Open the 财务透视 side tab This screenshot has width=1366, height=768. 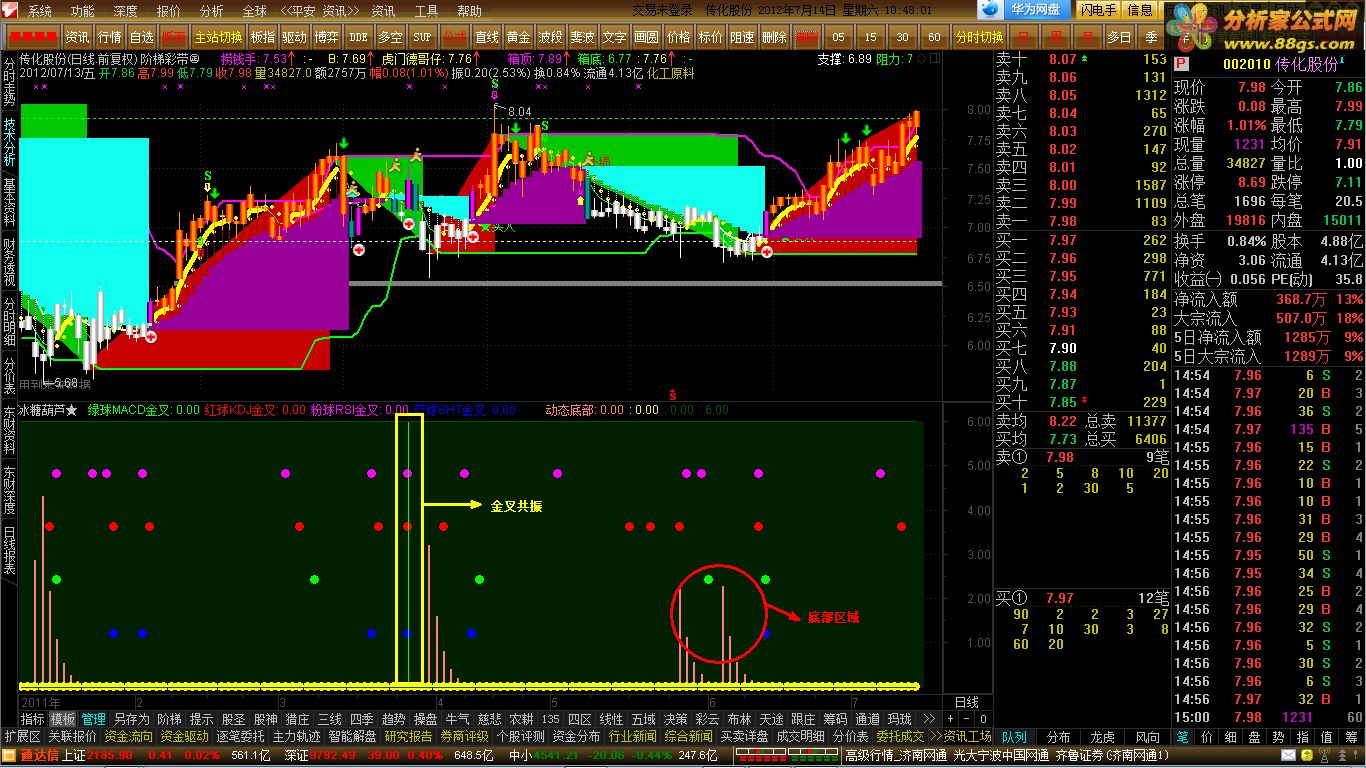pyautogui.click(x=9, y=261)
